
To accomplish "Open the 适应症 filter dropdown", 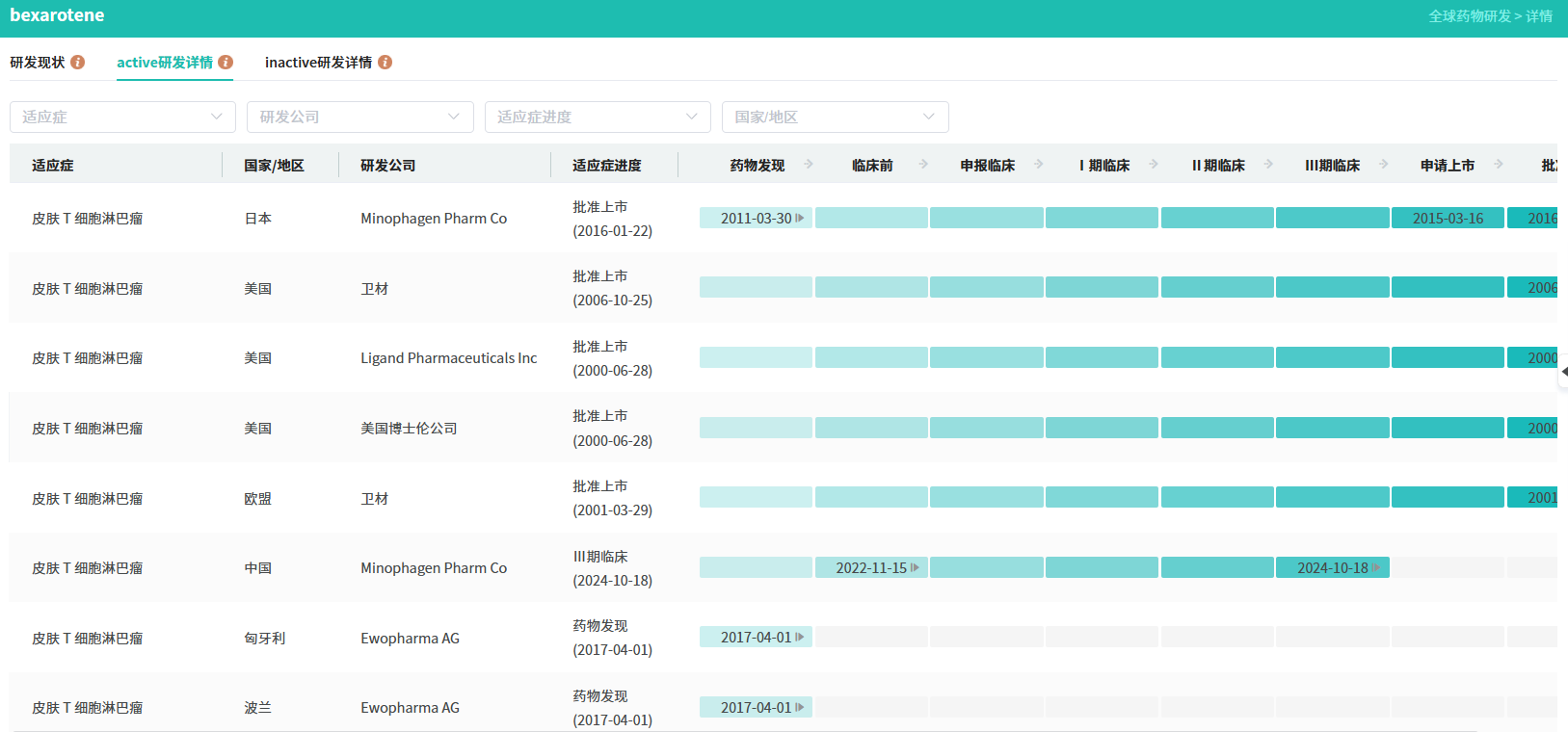I will [x=122, y=118].
